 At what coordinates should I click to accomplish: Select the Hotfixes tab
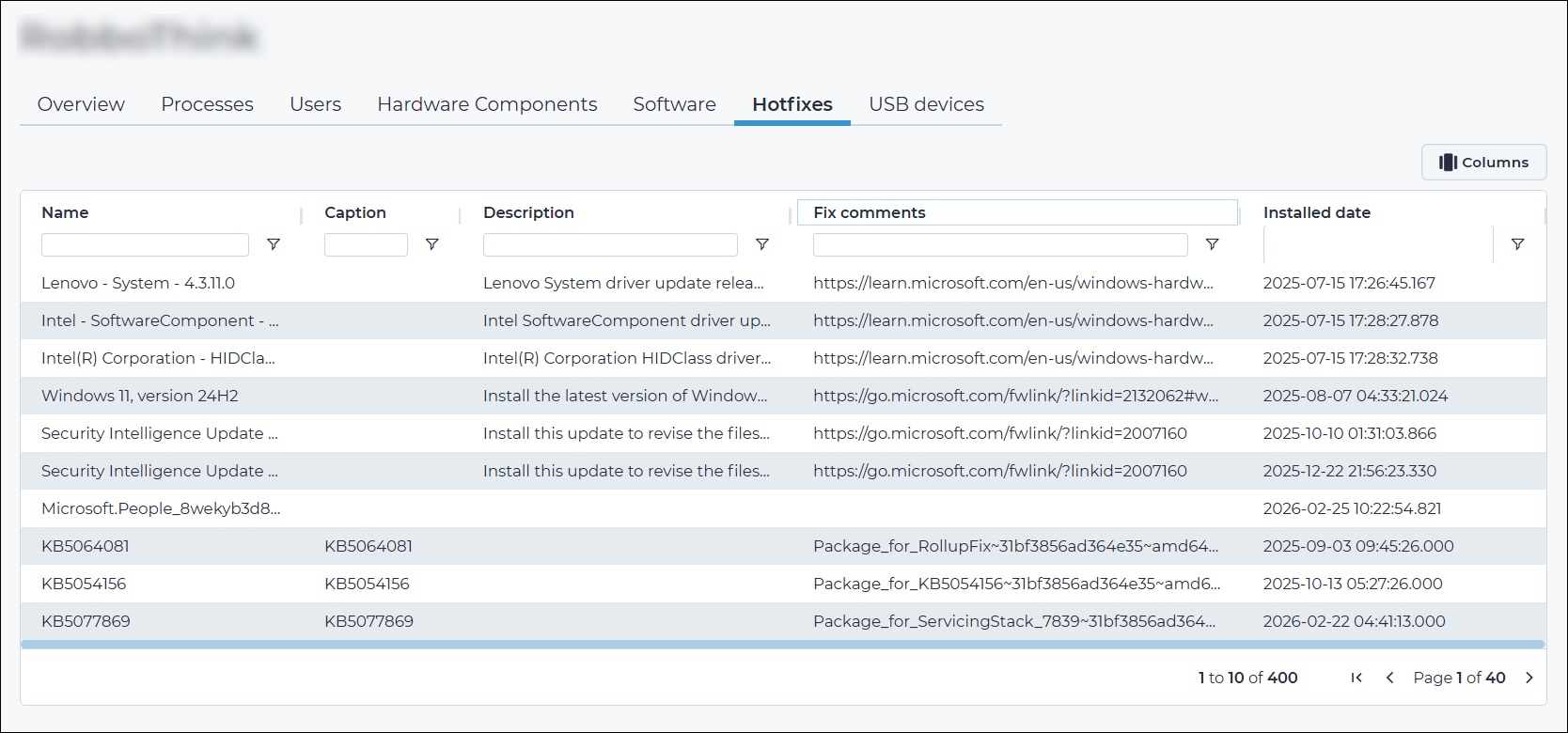click(x=792, y=104)
